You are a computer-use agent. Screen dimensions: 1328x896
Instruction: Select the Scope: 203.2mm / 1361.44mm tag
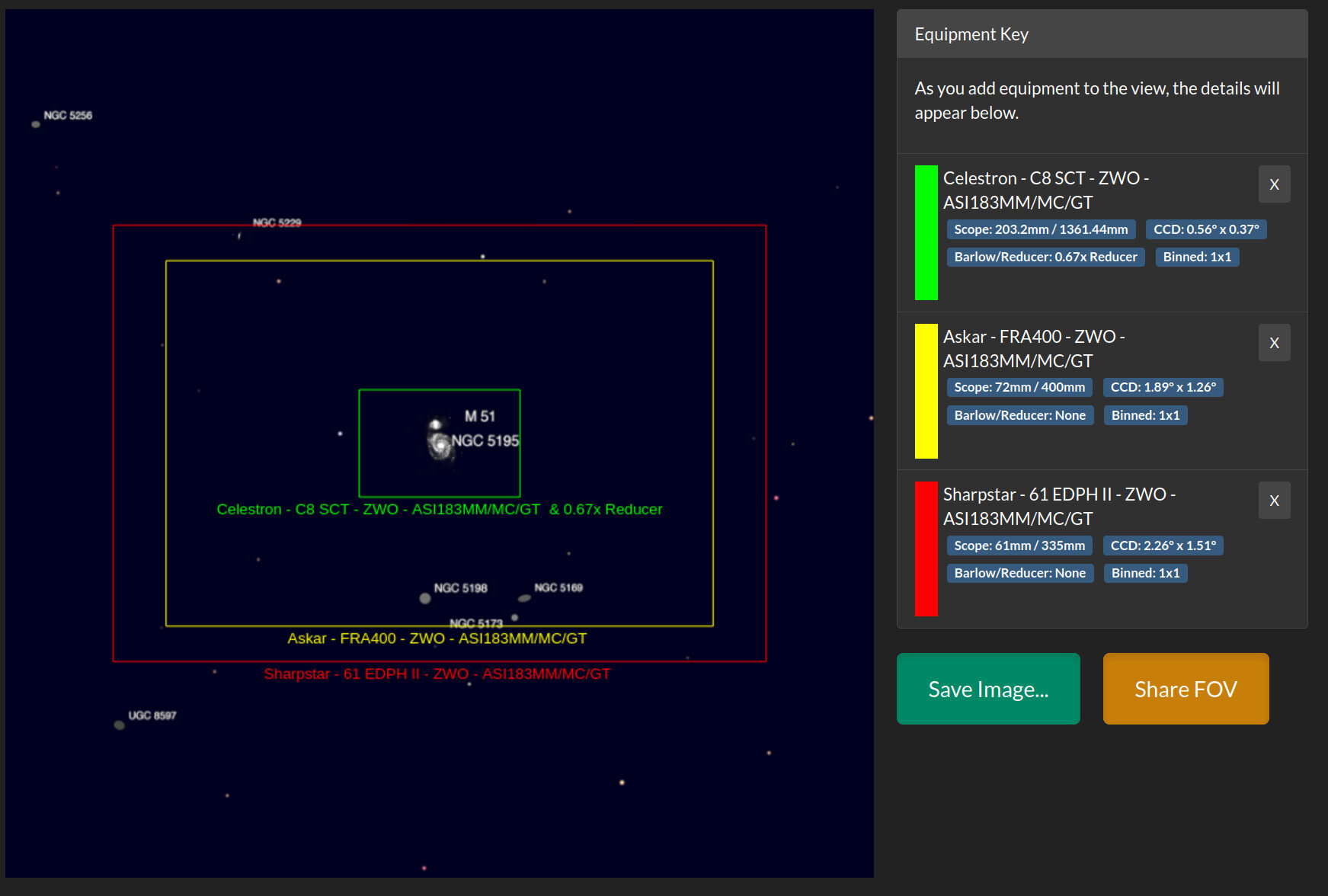pos(1041,229)
